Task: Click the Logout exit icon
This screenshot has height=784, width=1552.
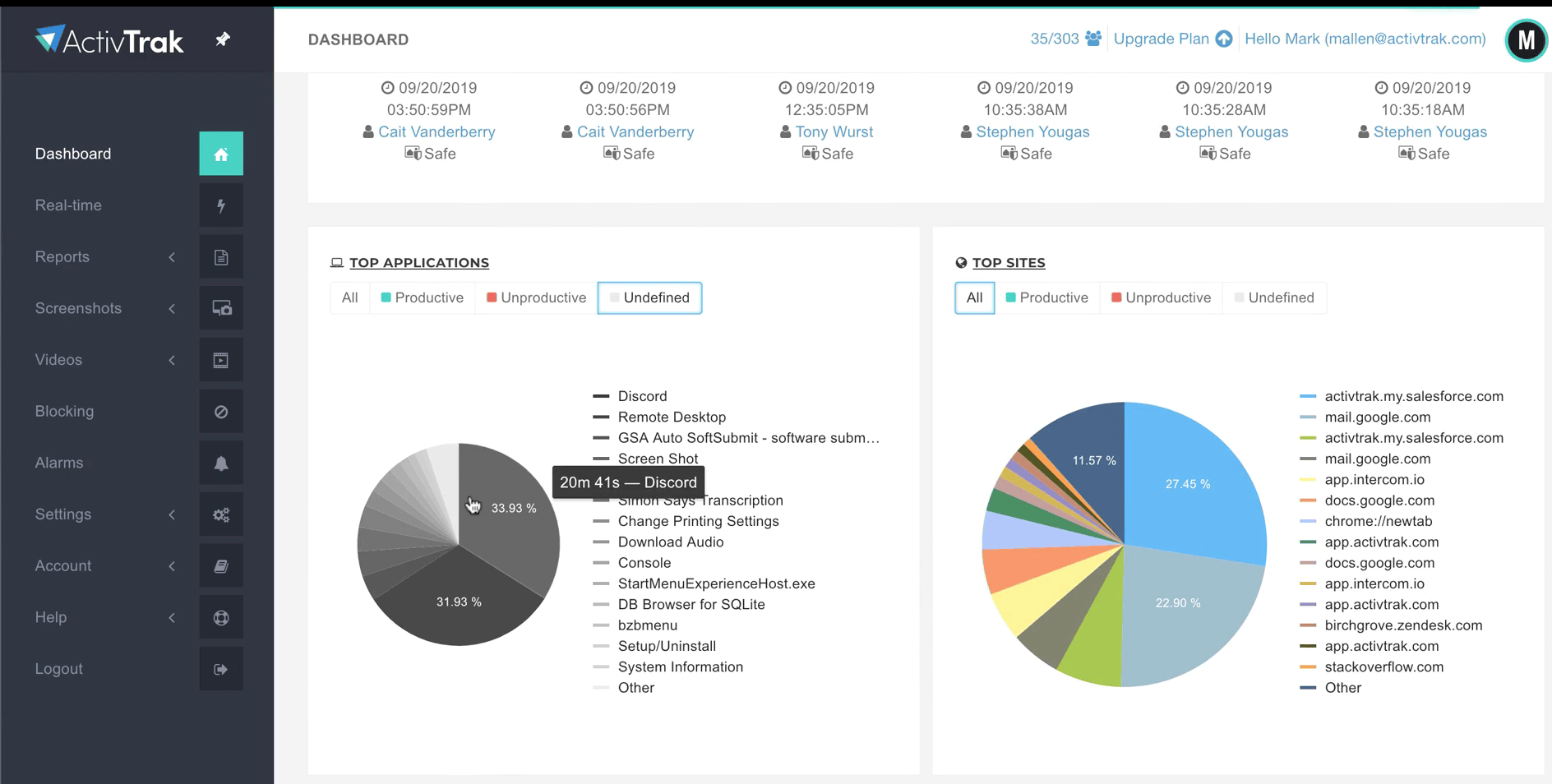Action: 221,669
